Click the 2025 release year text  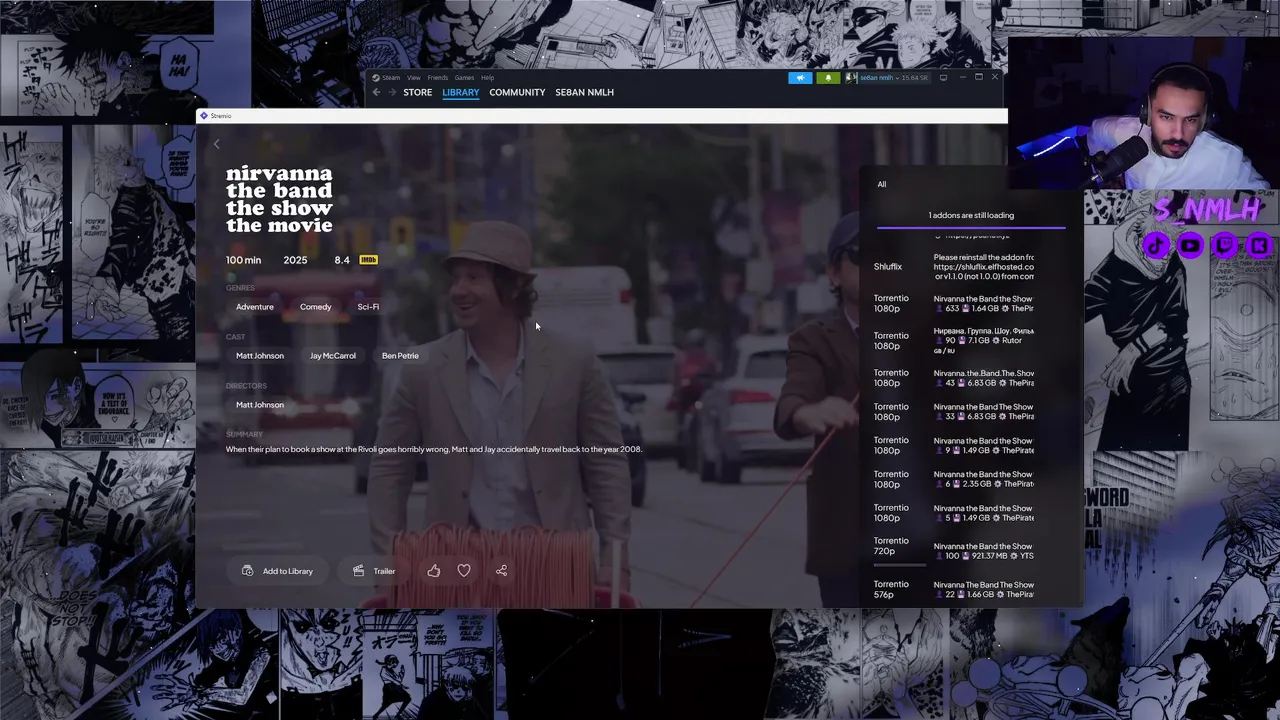(x=295, y=260)
